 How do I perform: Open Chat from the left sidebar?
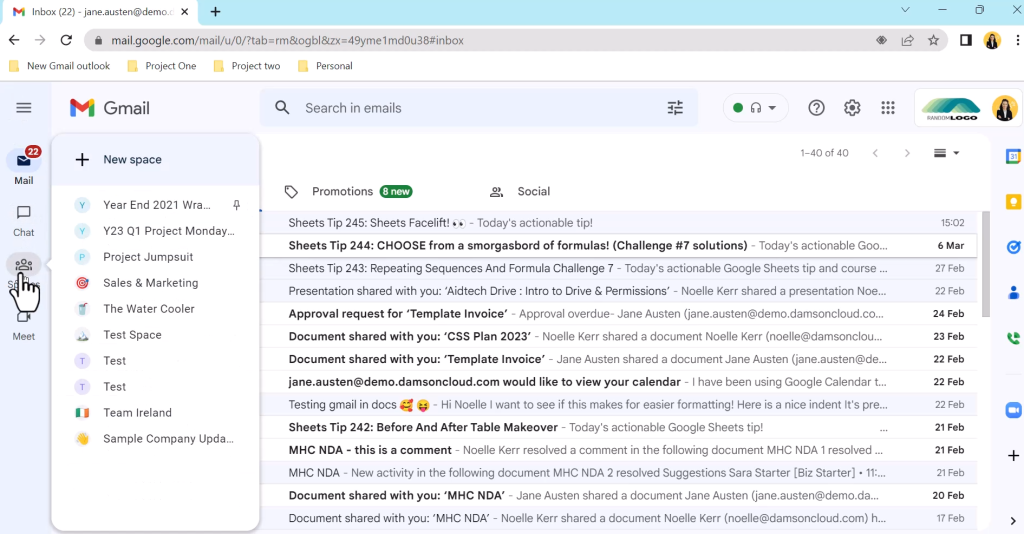point(24,221)
